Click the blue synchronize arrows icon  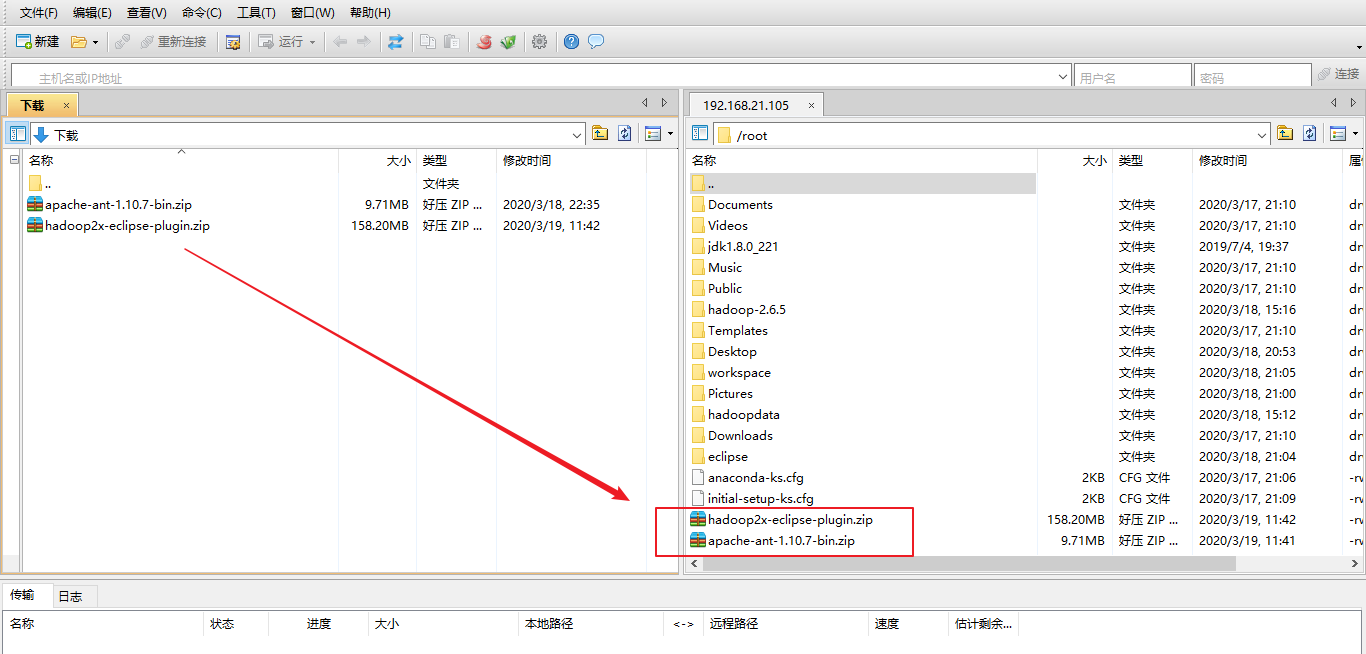pyautogui.click(x=396, y=42)
